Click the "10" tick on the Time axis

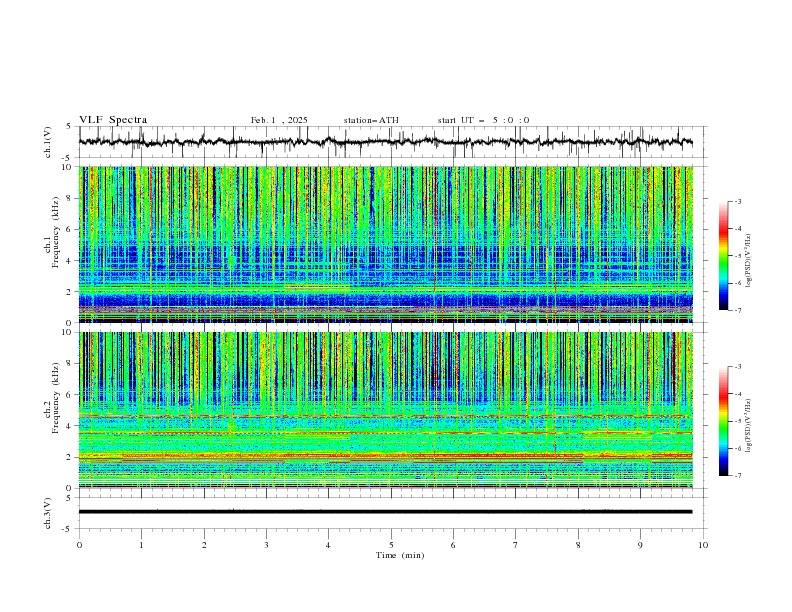pyautogui.click(x=703, y=545)
